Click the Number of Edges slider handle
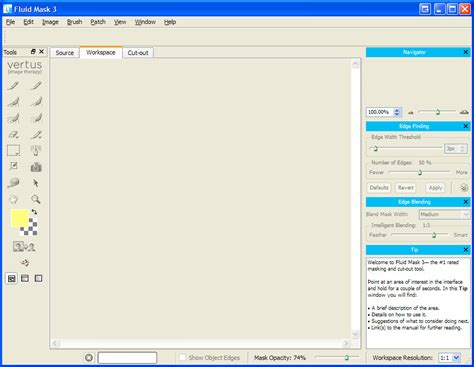The image size is (474, 367). (420, 172)
